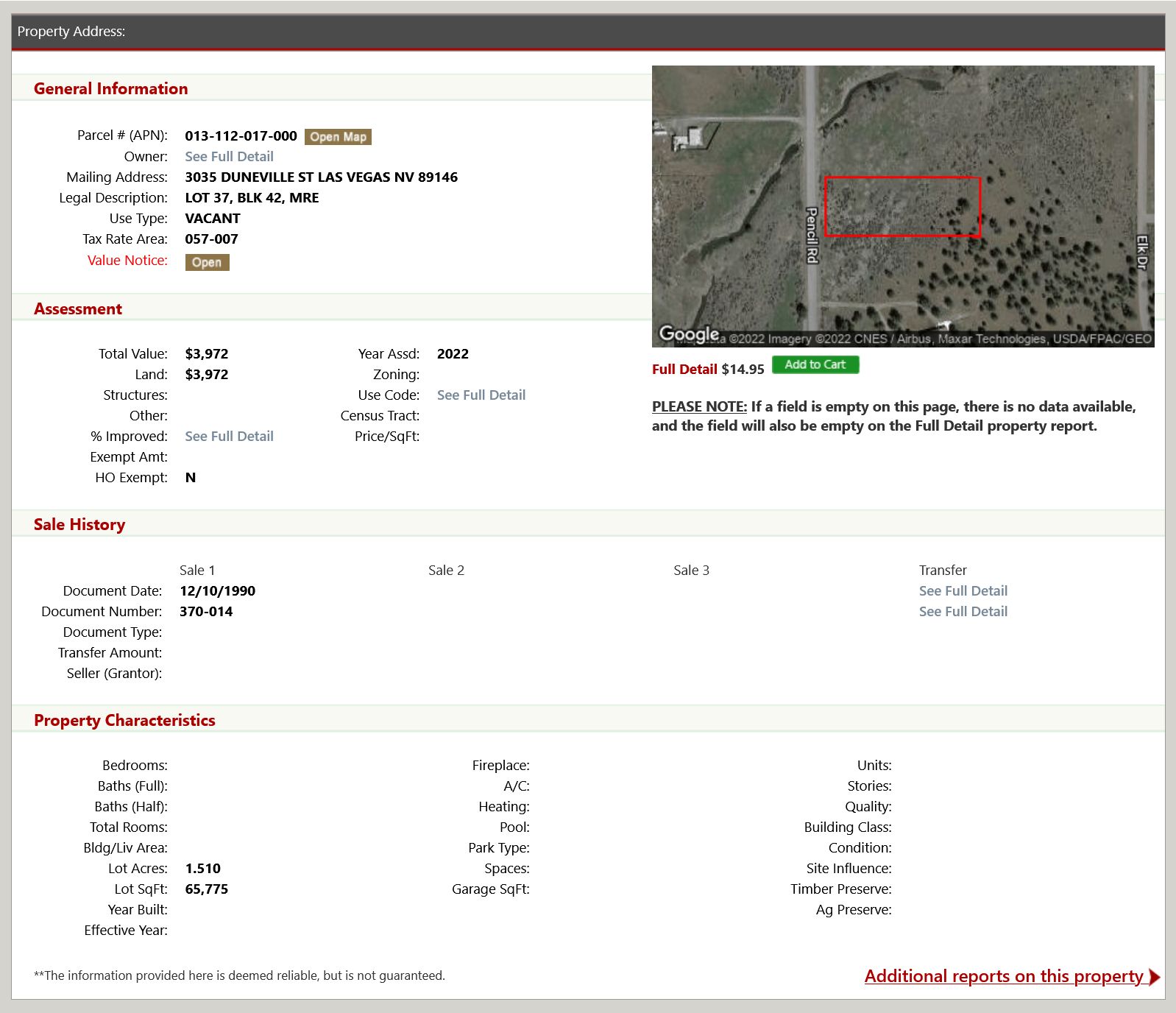Click the red Full Detail label
This screenshot has height=1013, width=1176.
[x=684, y=370]
